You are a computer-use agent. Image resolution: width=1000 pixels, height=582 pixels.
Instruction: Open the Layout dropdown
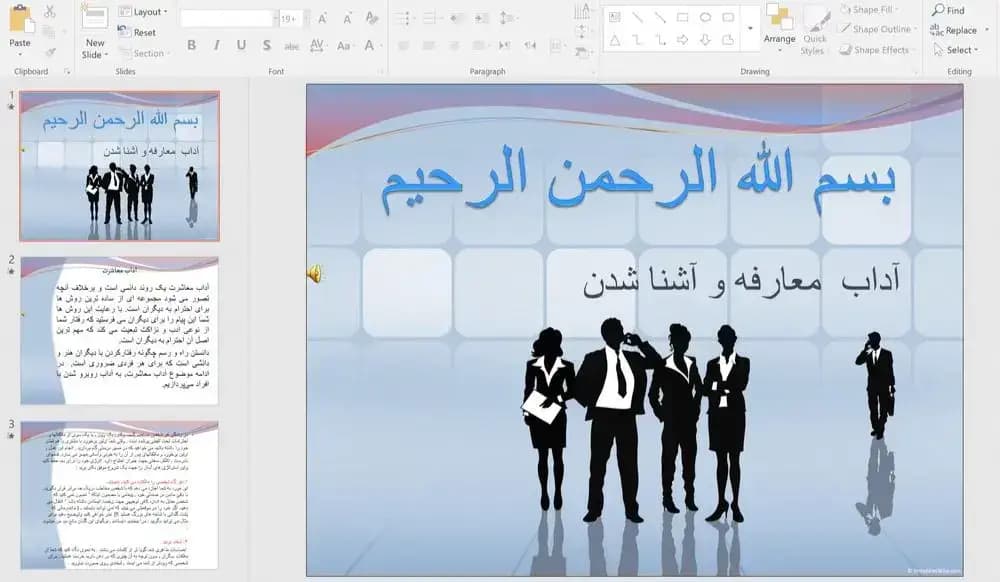pyautogui.click(x=143, y=11)
